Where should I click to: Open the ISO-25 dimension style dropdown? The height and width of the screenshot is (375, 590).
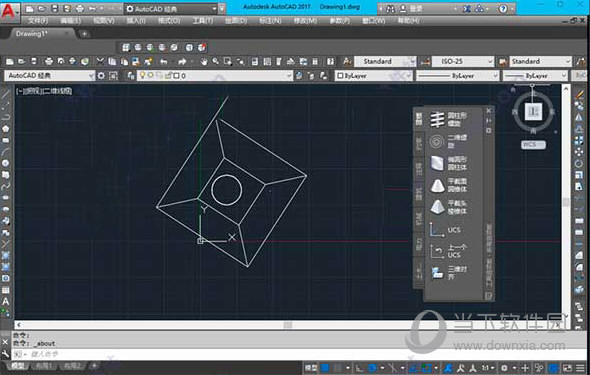coord(462,61)
